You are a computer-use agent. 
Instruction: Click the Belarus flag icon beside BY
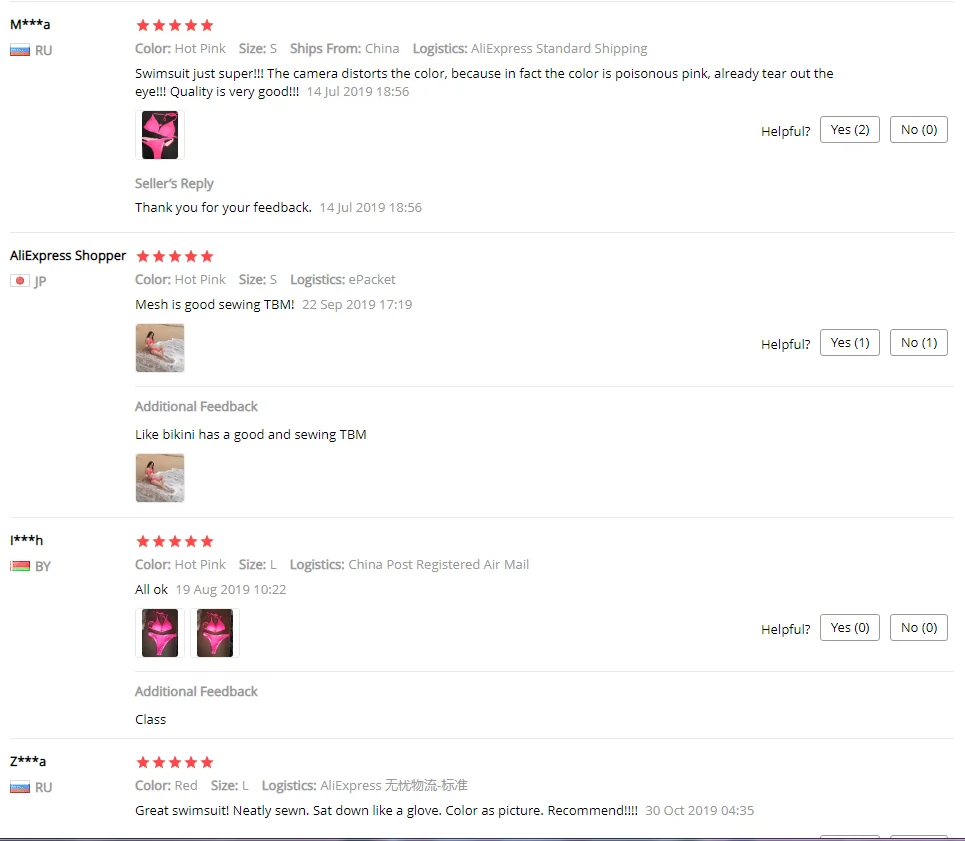click(x=20, y=566)
